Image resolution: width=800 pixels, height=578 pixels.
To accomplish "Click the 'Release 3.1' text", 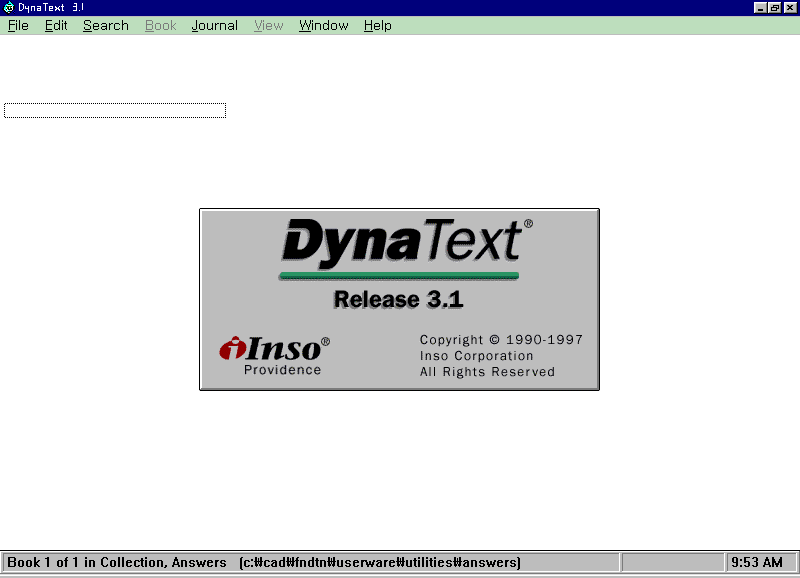I will [x=398, y=299].
